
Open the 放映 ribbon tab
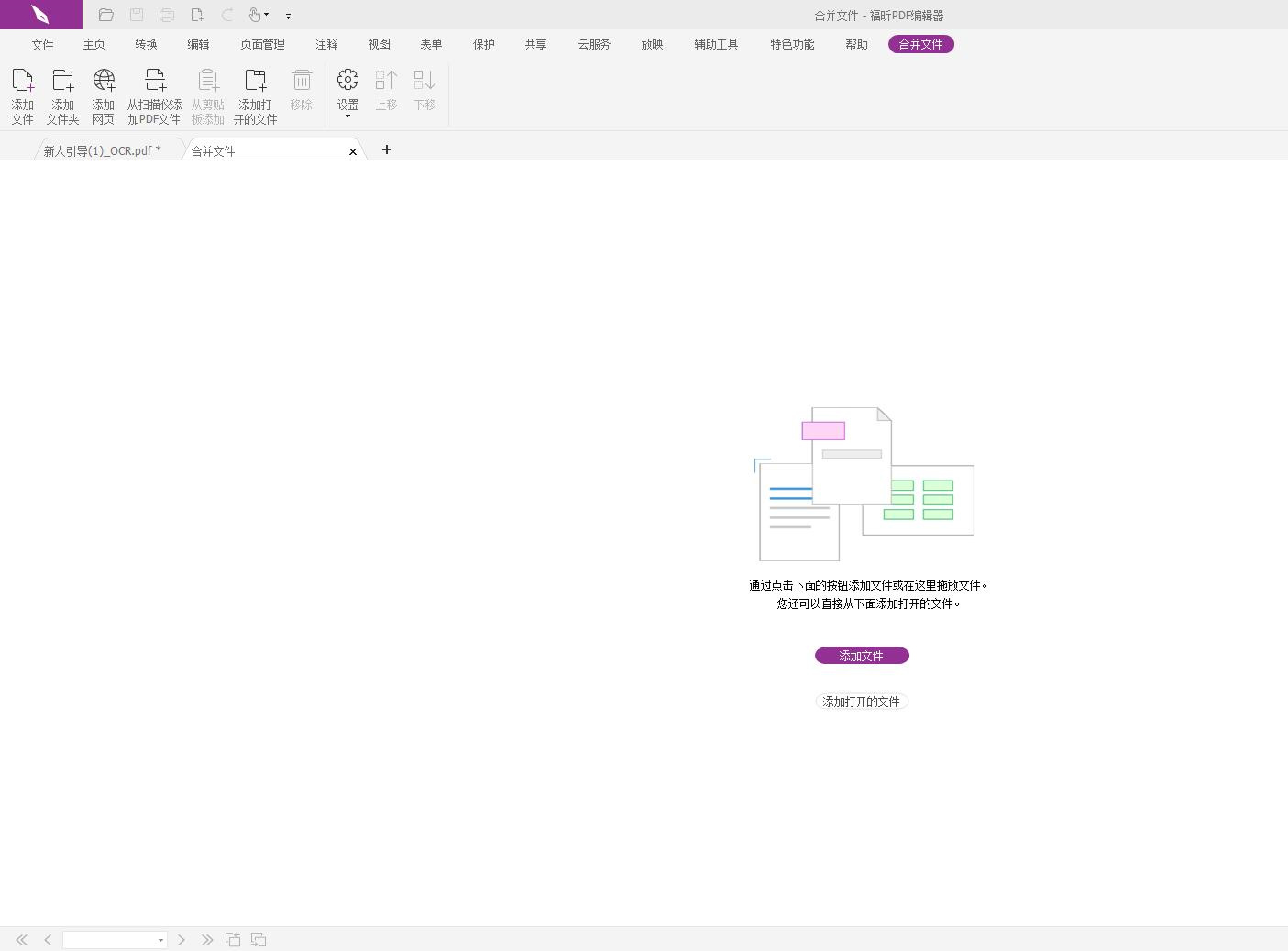pos(652,44)
